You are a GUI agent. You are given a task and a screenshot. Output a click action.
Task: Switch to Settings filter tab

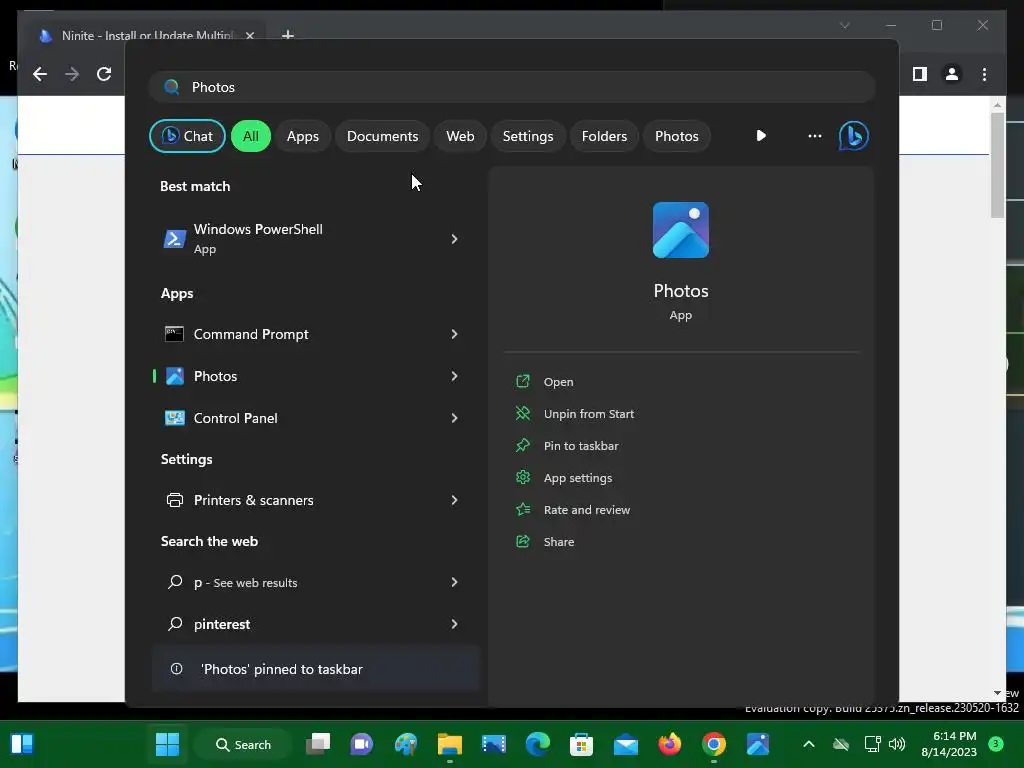pyautogui.click(x=528, y=136)
